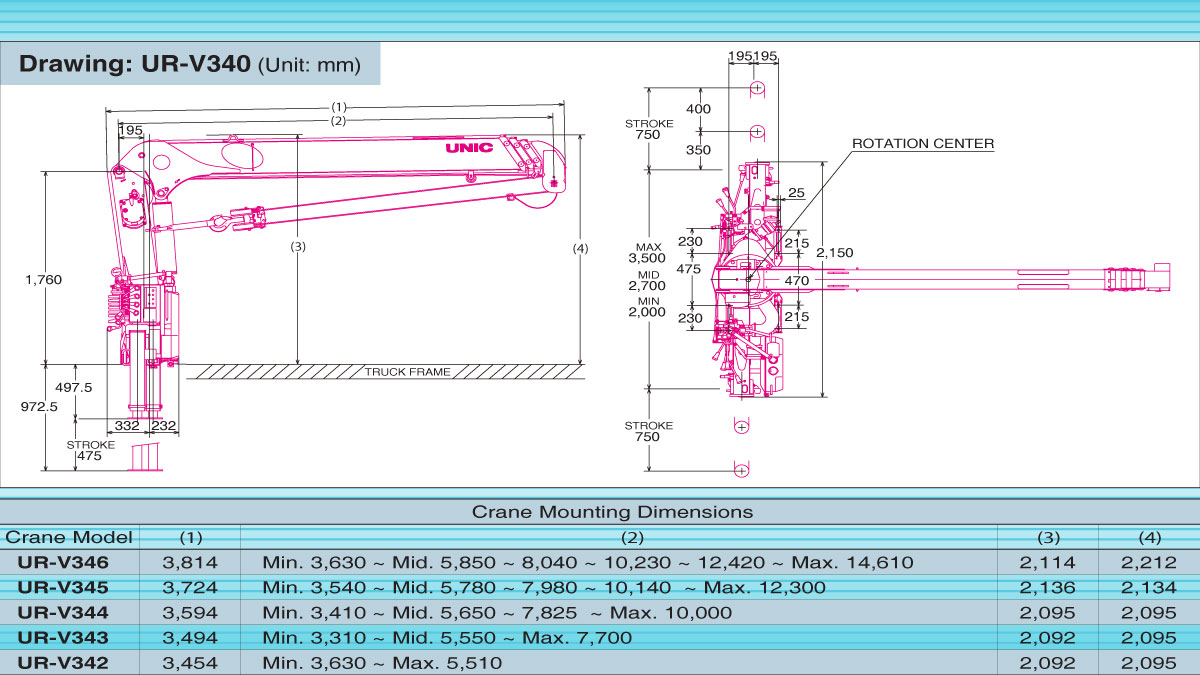Click the "MAX 3,500" outrigger span label
1200x675 pixels.
pyautogui.click(x=649, y=252)
